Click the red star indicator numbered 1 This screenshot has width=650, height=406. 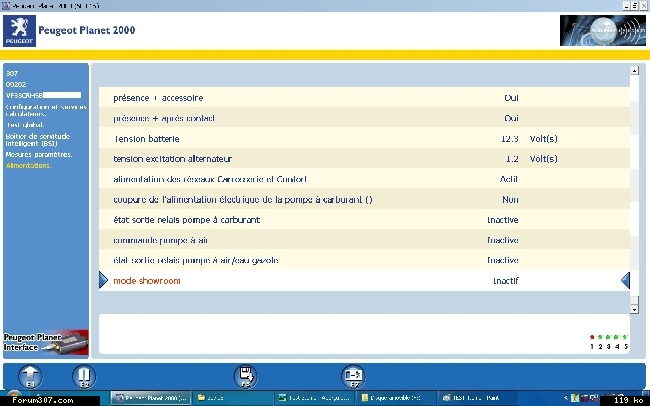pyautogui.click(x=592, y=337)
